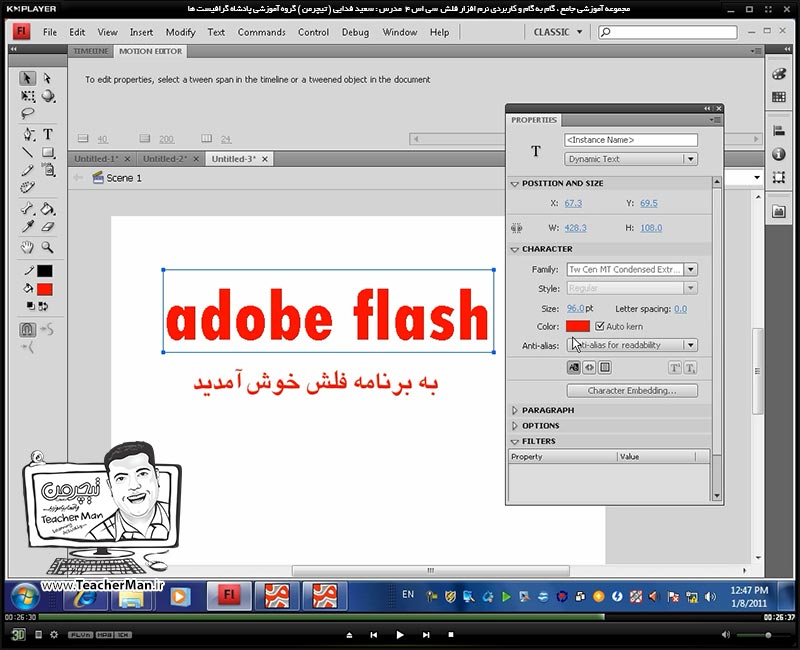The width and height of the screenshot is (800, 650).
Task: Open the Color panel from dock
Action: (x=779, y=73)
